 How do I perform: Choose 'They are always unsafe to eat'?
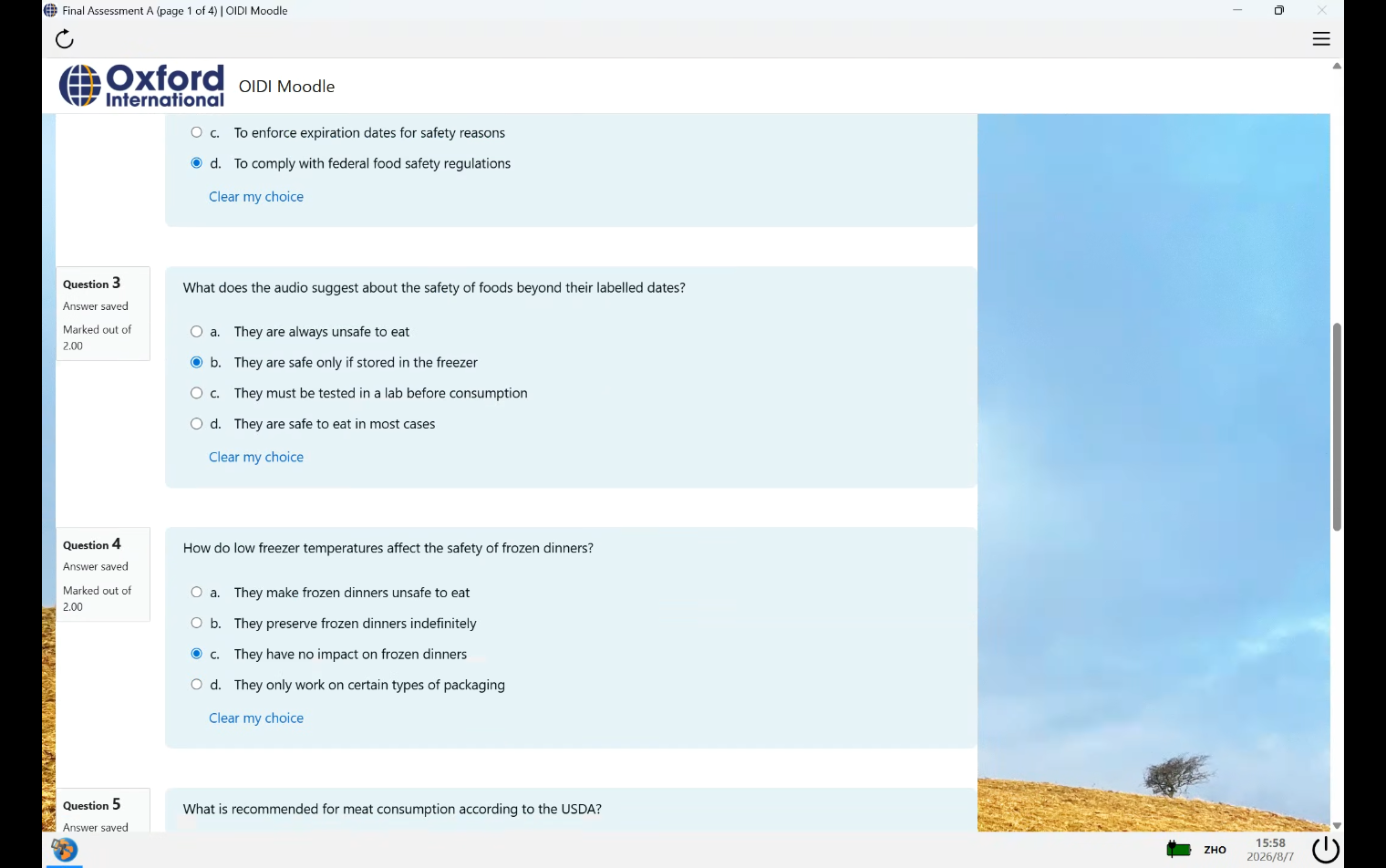click(x=196, y=332)
